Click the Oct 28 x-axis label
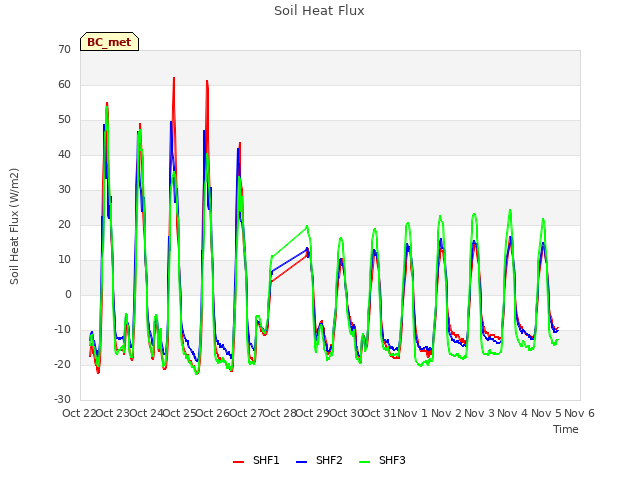The image size is (640, 480). [280, 413]
